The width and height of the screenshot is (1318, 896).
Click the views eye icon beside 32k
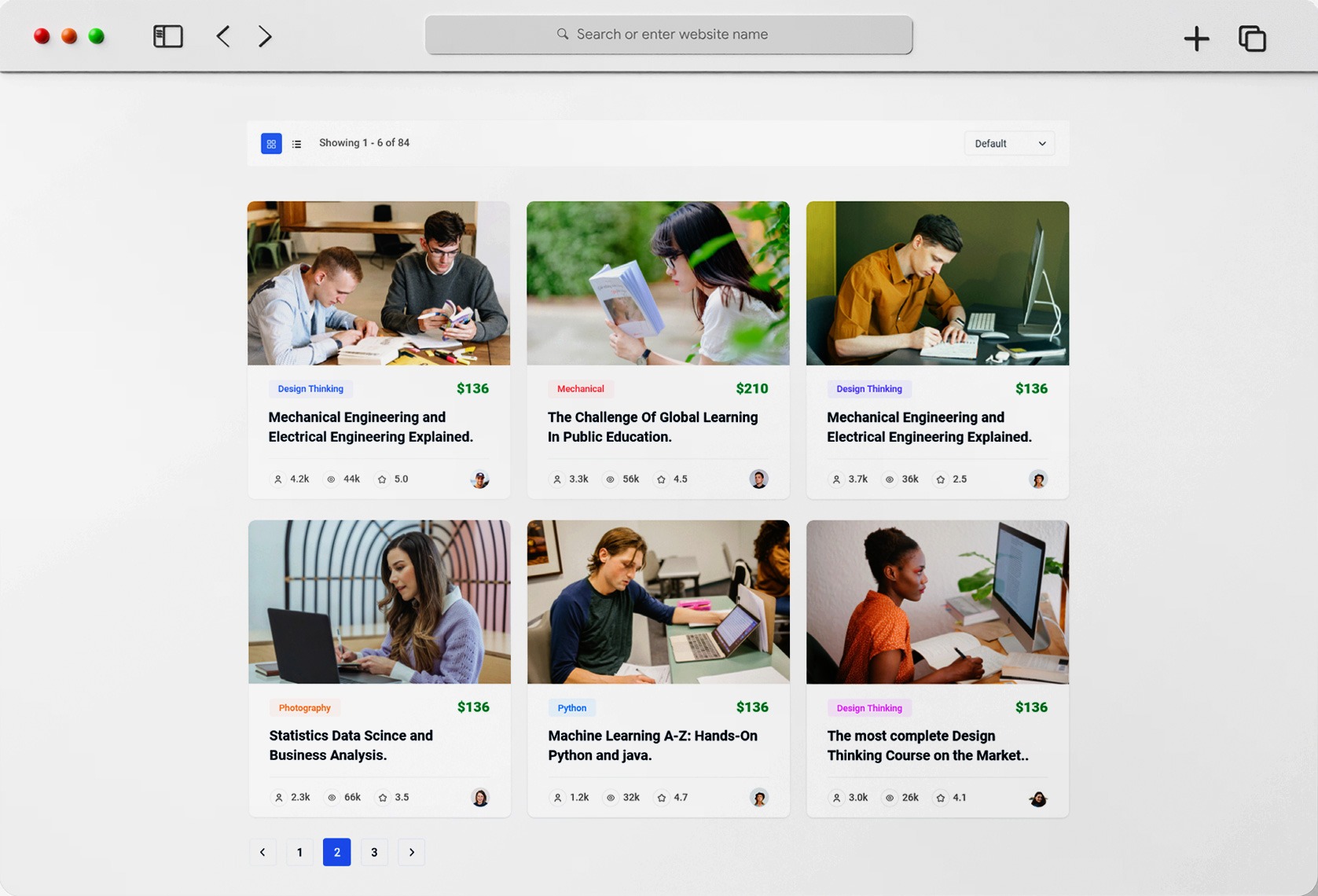tap(611, 798)
